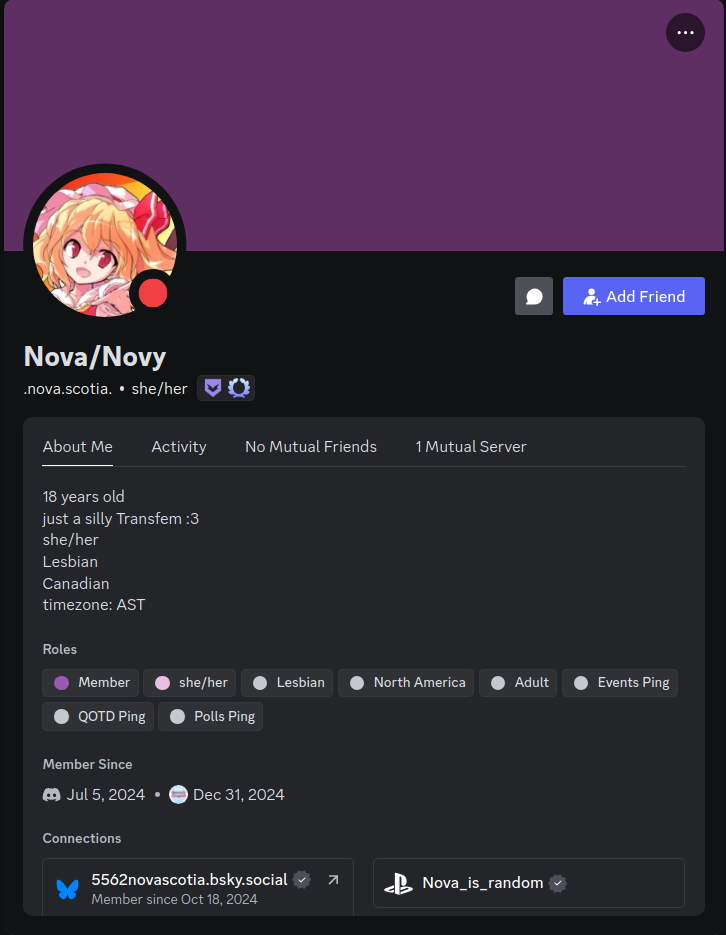Viewport: 726px width, 935px height.
Task: Click the PlayStation logo icon
Action: [398, 883]
